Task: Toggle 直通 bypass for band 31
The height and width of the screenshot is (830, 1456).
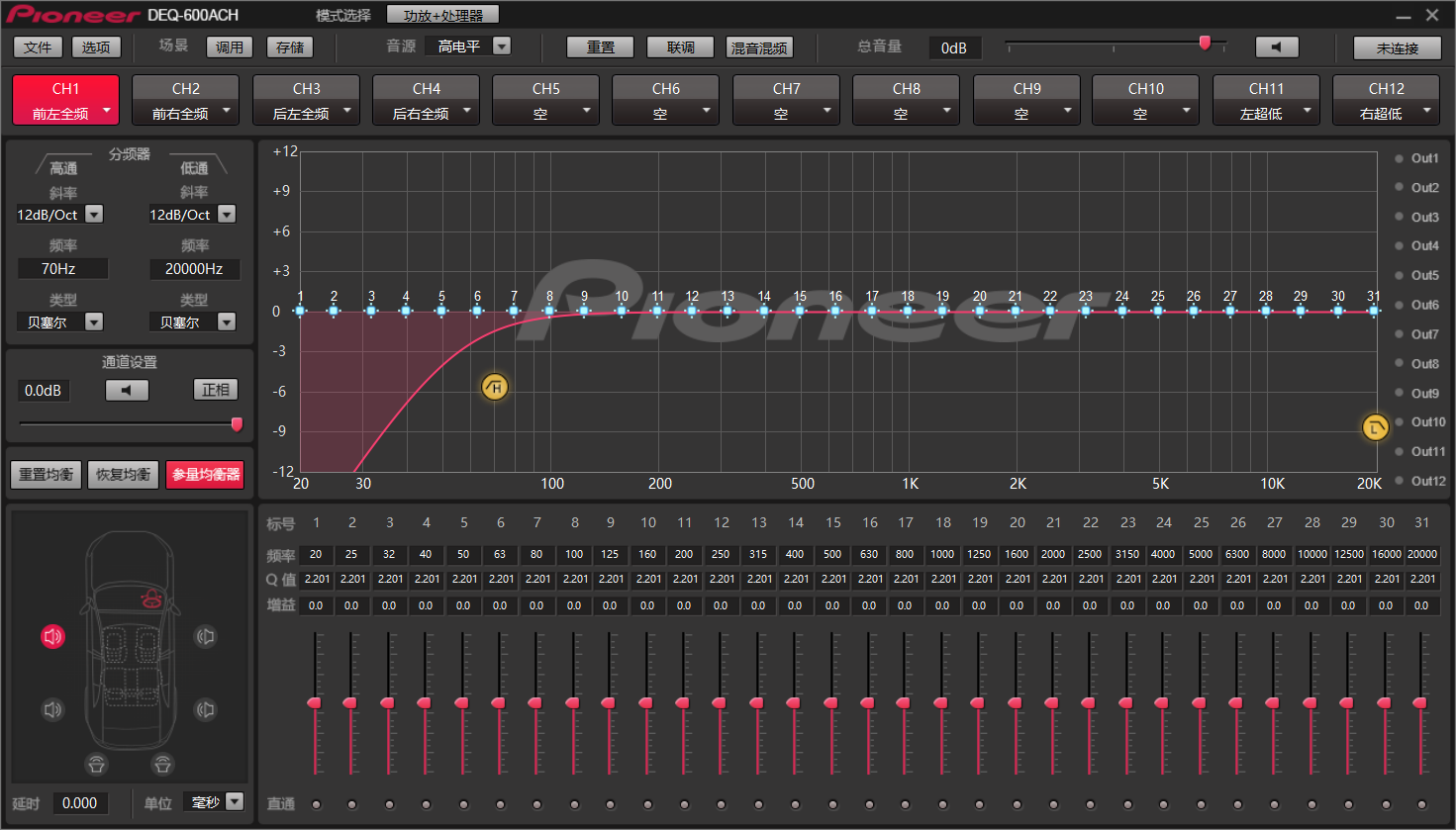Action: 1422,804
